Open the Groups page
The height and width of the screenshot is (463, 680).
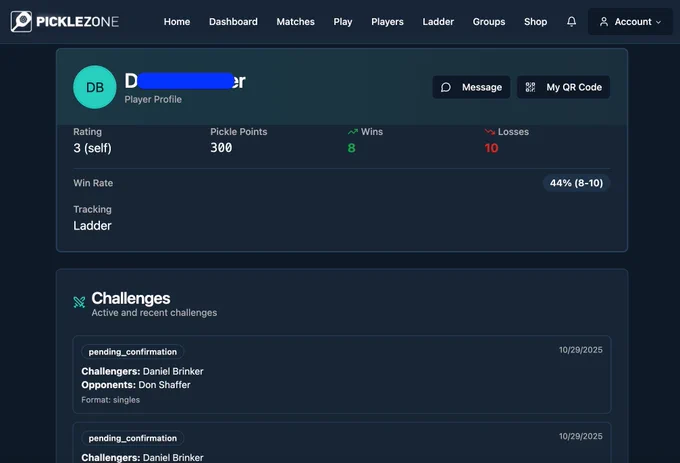[489, 22]
